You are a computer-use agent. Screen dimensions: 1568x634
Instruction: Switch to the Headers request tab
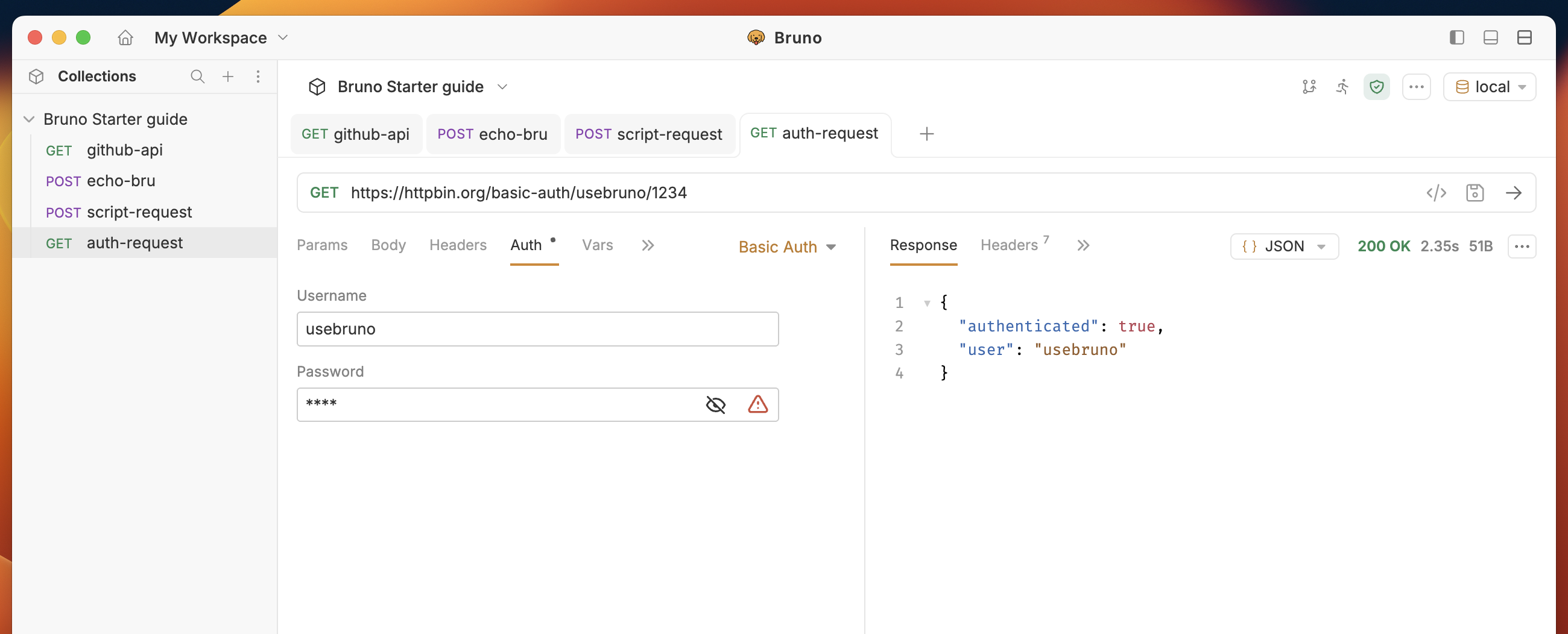coord(458,245)
